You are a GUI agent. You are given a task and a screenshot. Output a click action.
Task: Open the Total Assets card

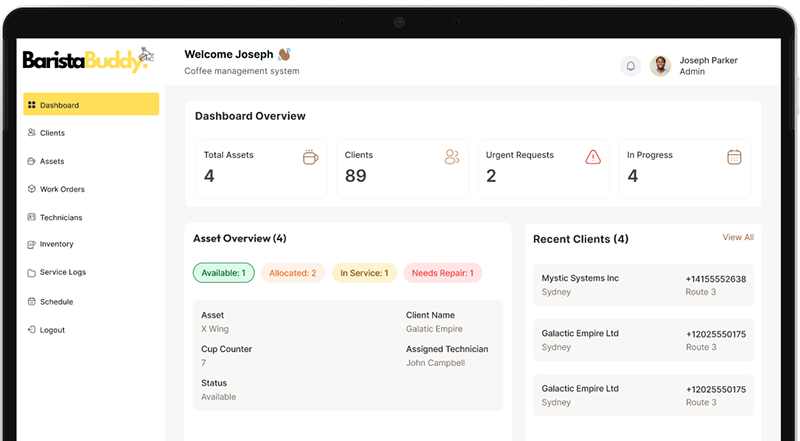261,168
